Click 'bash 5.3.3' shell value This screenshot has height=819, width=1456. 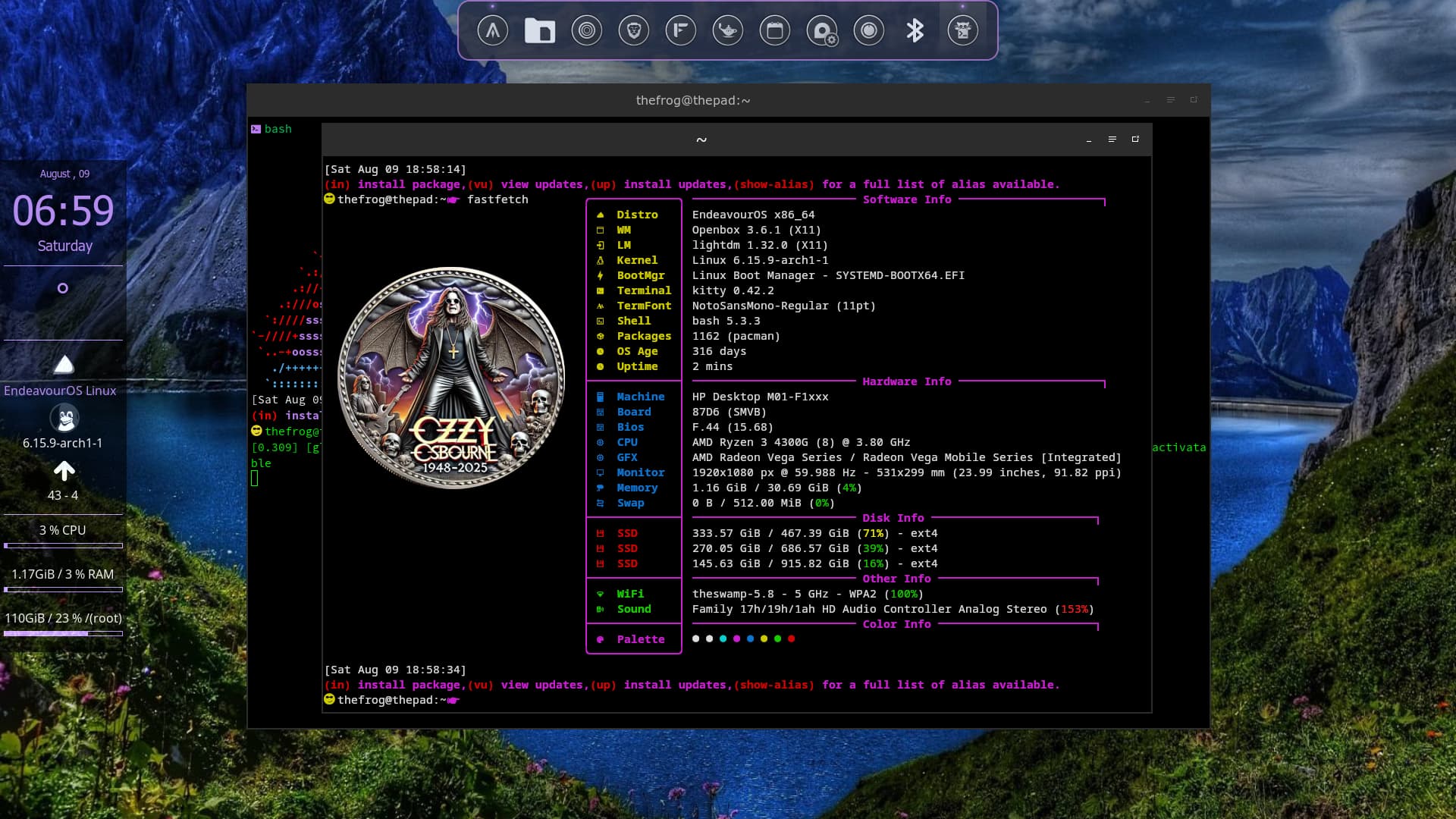click(x=726, y=321)
